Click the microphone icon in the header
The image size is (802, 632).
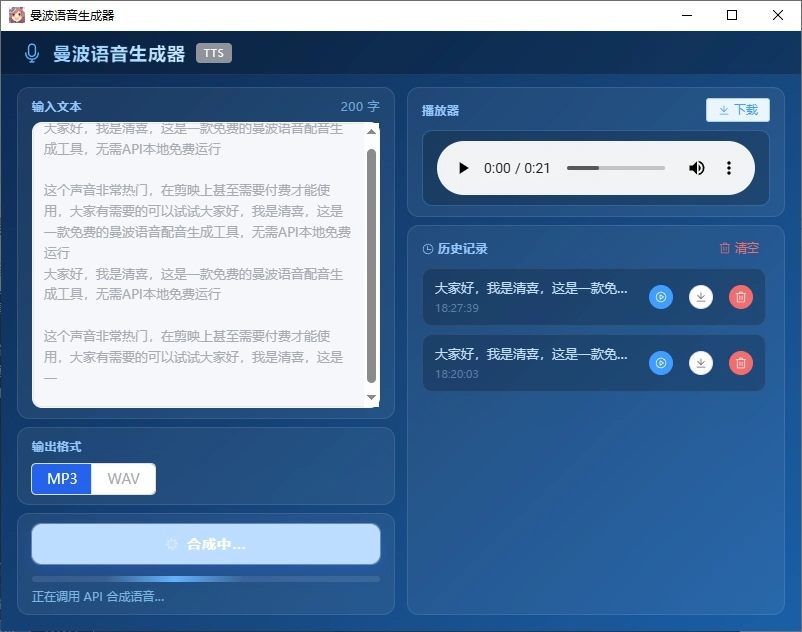[x=31, y=52]
